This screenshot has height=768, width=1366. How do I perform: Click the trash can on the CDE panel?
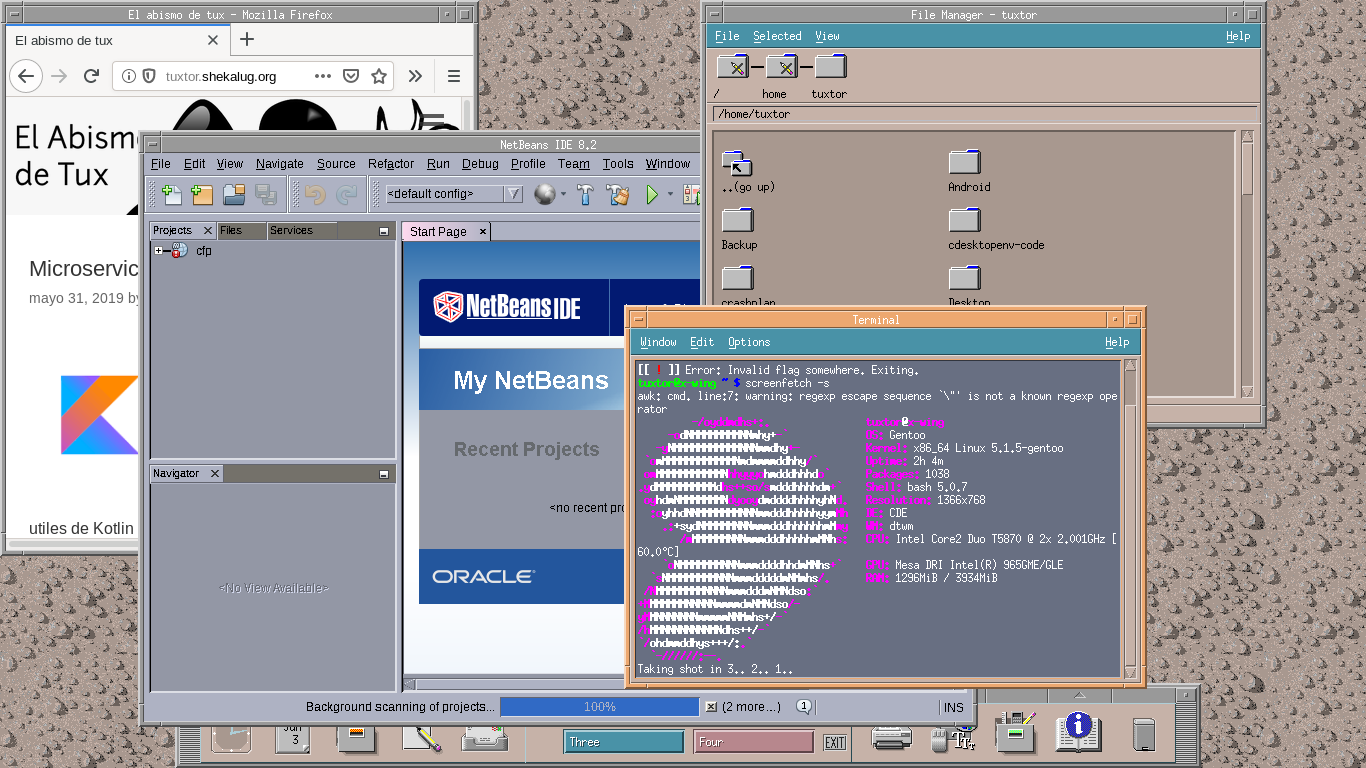click(x=1144, y=734)
